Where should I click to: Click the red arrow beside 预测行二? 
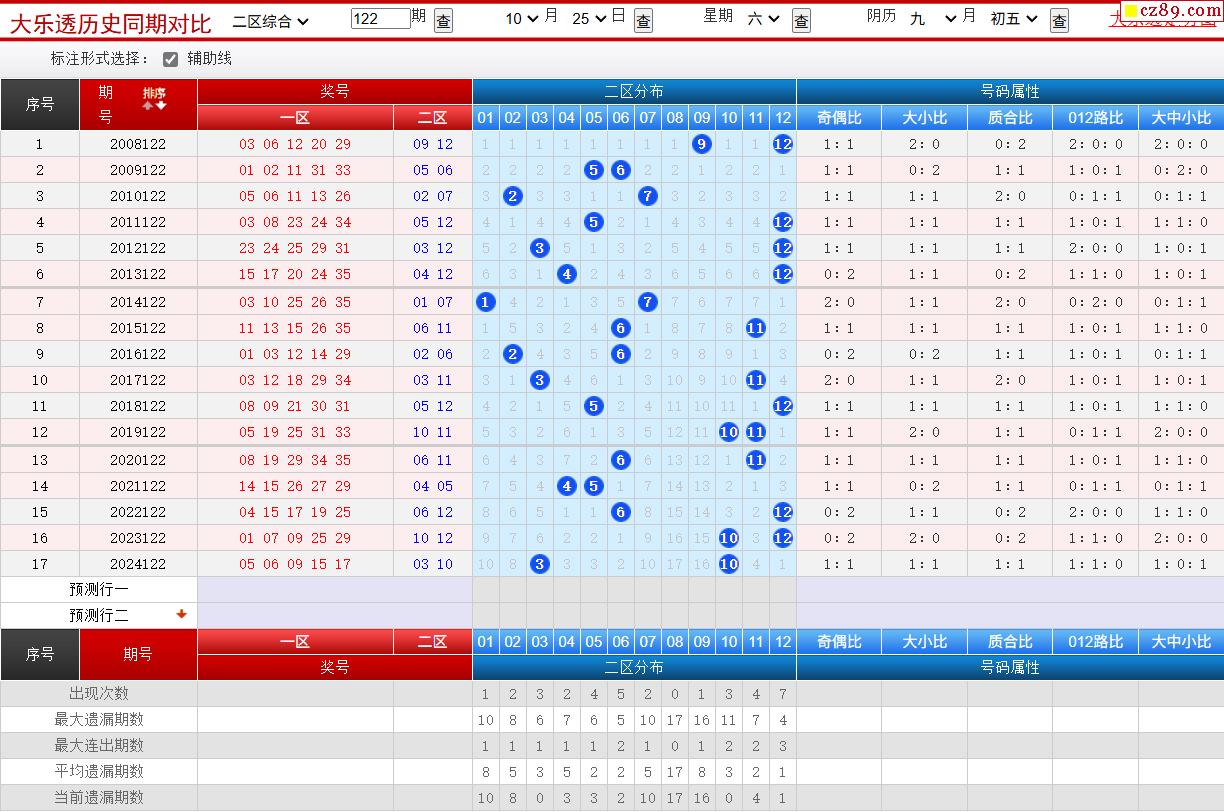point(181,614)
